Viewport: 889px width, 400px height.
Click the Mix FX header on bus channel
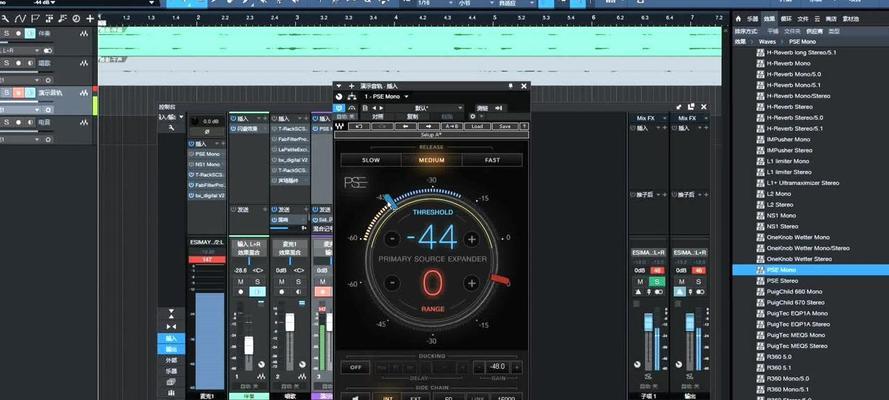pos(646,118)
